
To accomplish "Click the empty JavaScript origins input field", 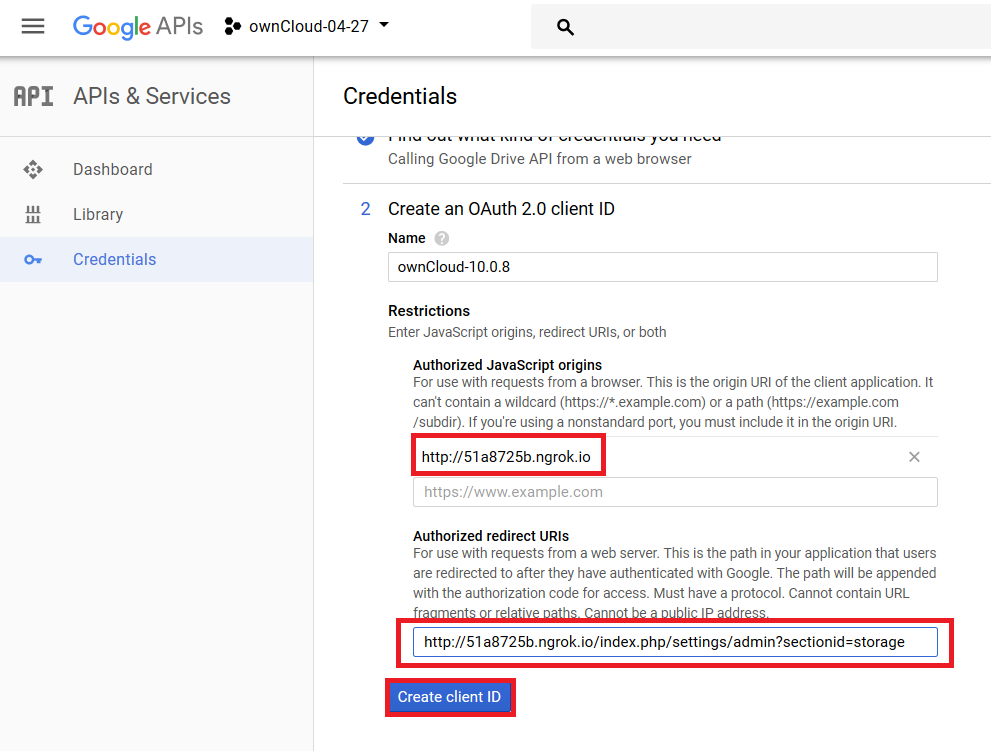I will tap(675, 492).
